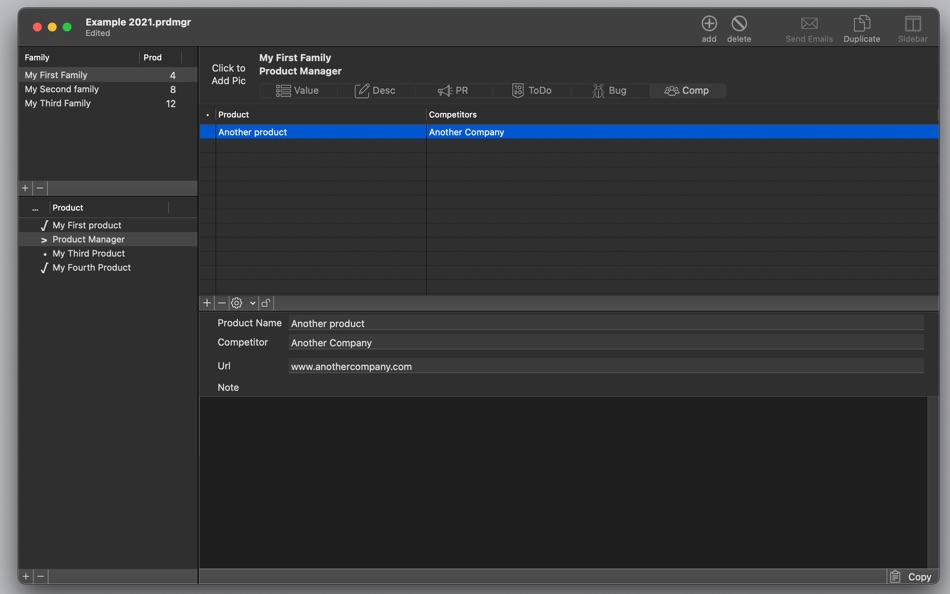Click the dot column header in competitors table

click(207, 115)
